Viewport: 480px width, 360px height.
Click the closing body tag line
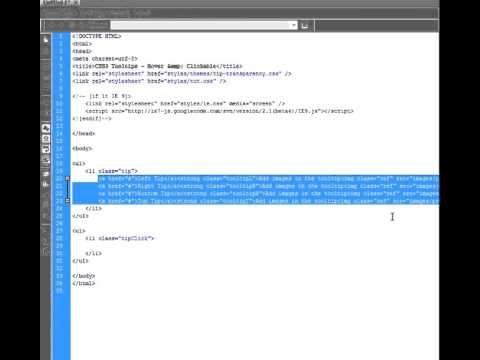click(84, 276)
